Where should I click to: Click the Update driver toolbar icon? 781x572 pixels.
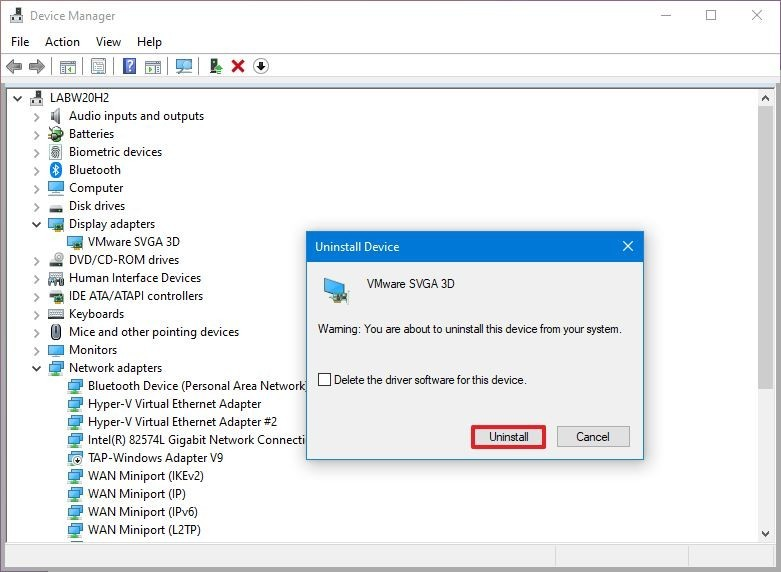tap(215, 66)
